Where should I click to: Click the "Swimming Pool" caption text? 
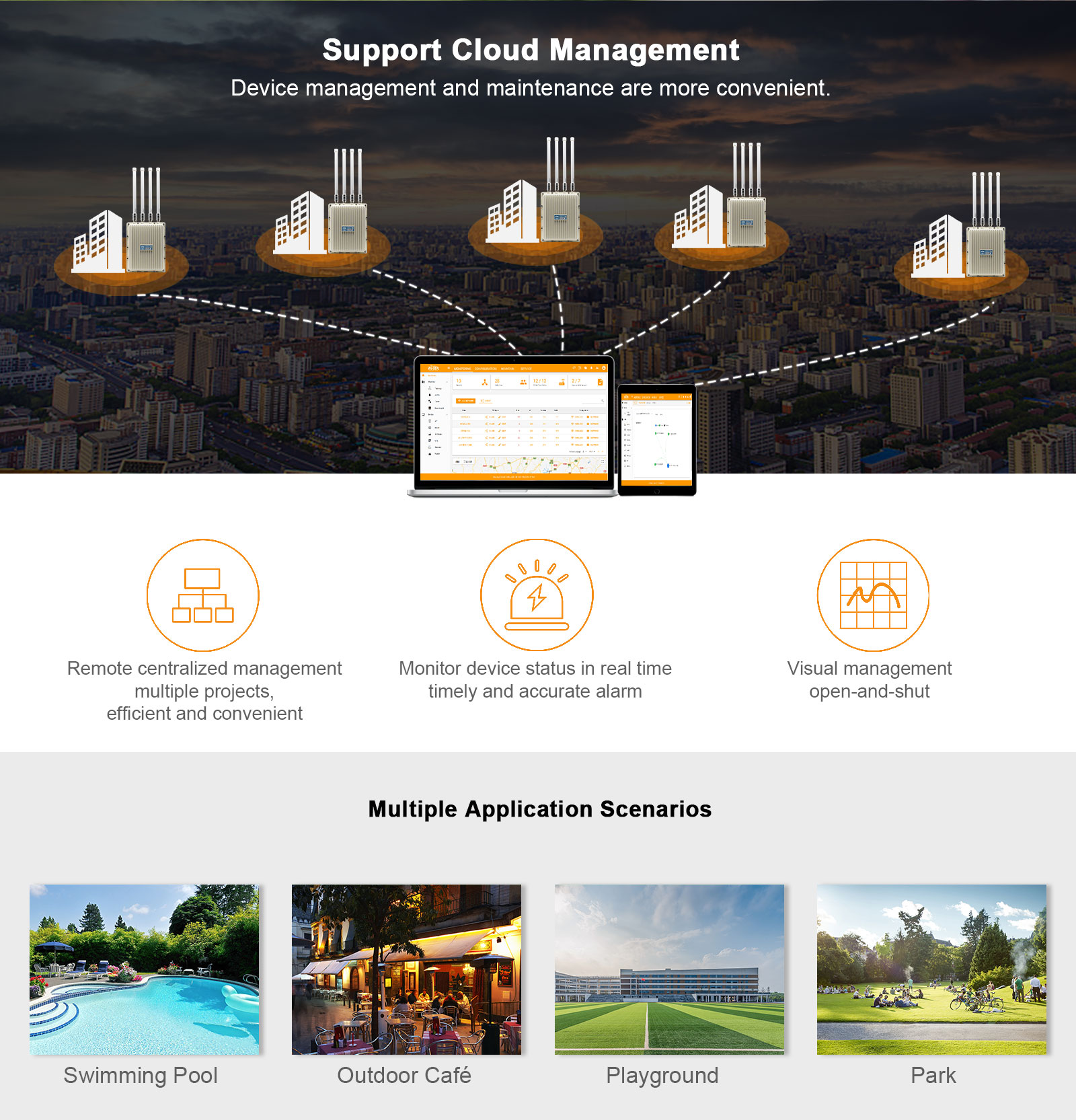(x=141, y=1075)
